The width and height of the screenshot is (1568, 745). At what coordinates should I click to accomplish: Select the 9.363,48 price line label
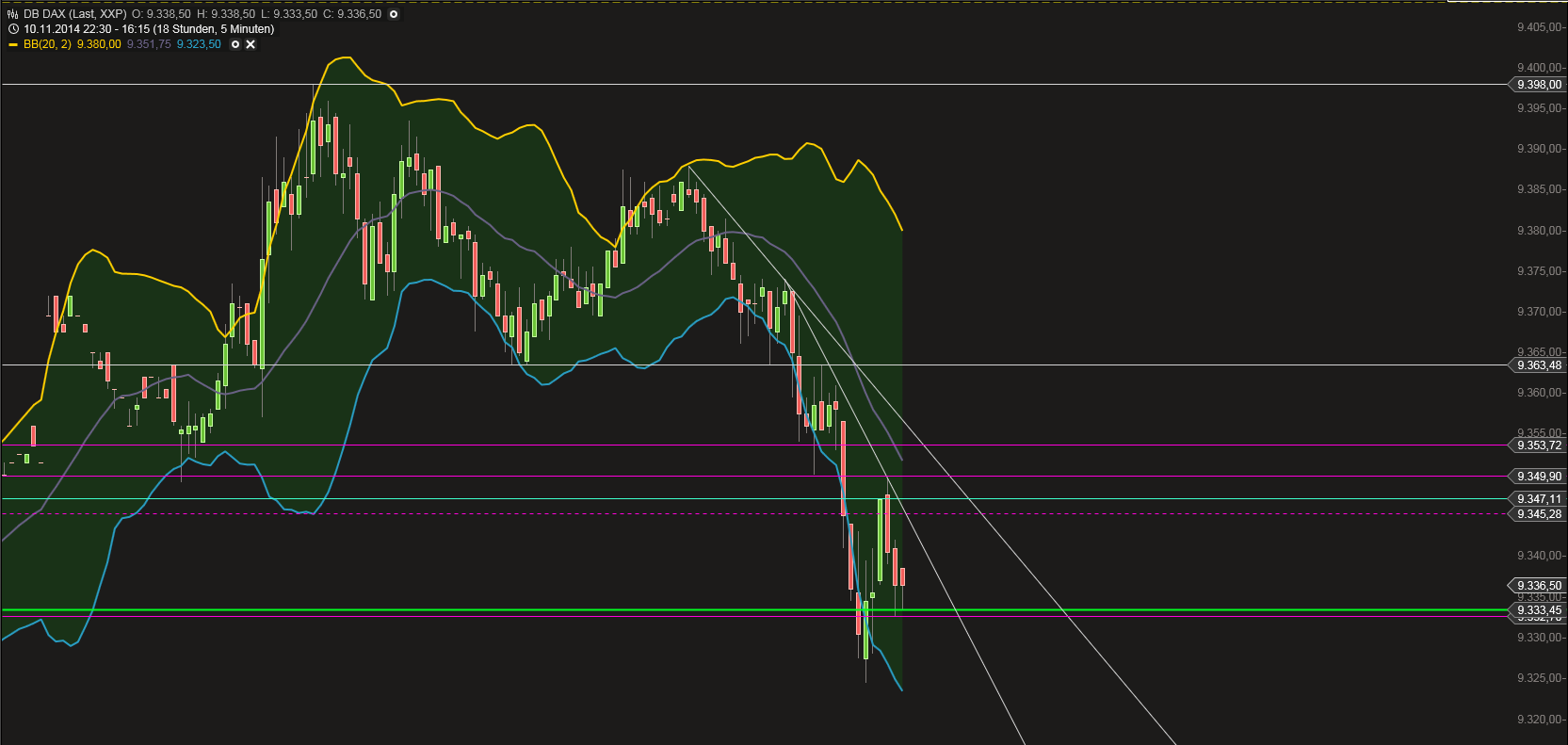1537,365
